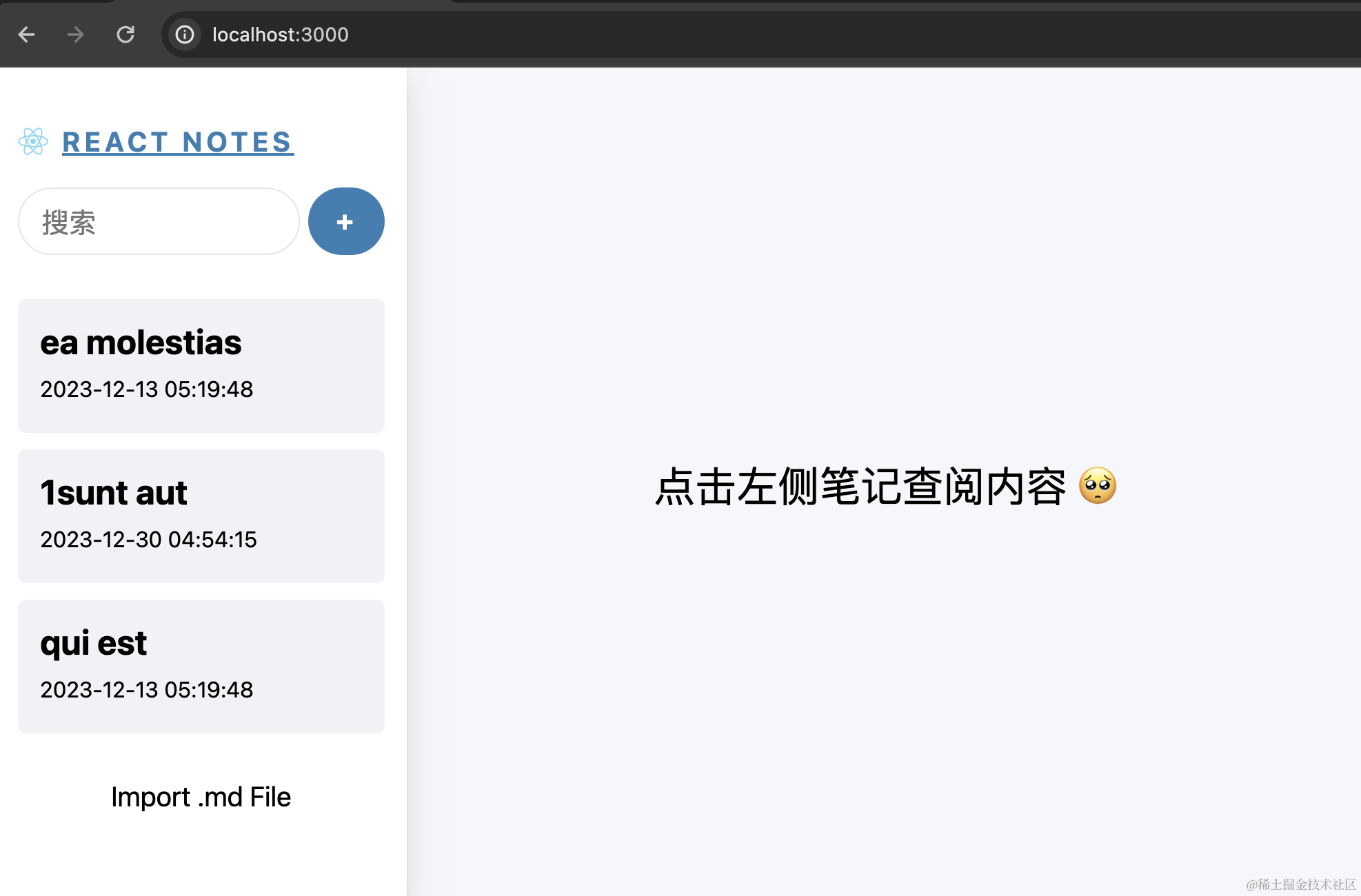The width and height of the screenshot is (1361, 896).
Task: Click the 'ea molestias' note date
Action: point(147,389)
